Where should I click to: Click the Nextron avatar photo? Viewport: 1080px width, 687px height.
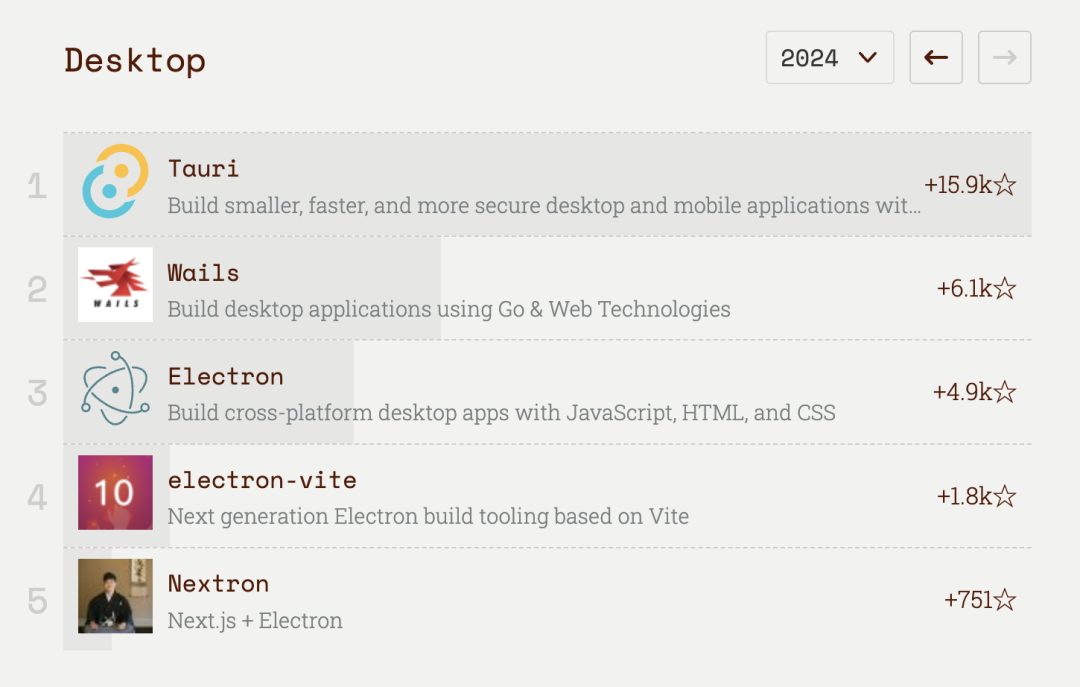115,596
